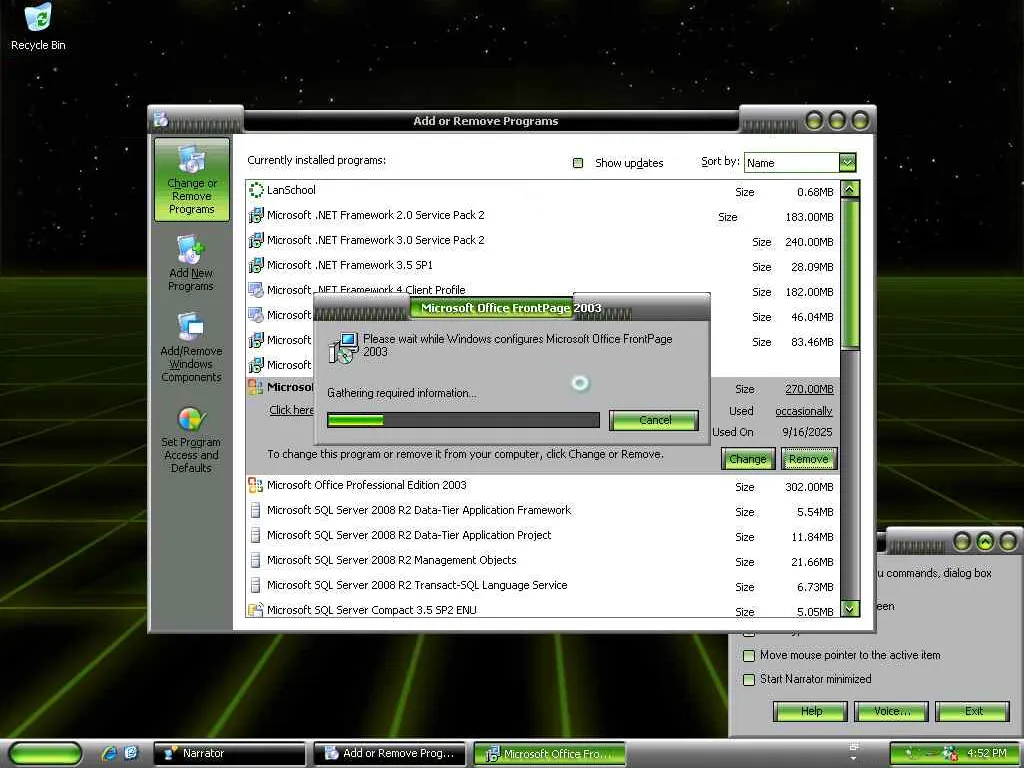Click the Exit button in Narrator
1024x768 pixels.
(972, 711)
